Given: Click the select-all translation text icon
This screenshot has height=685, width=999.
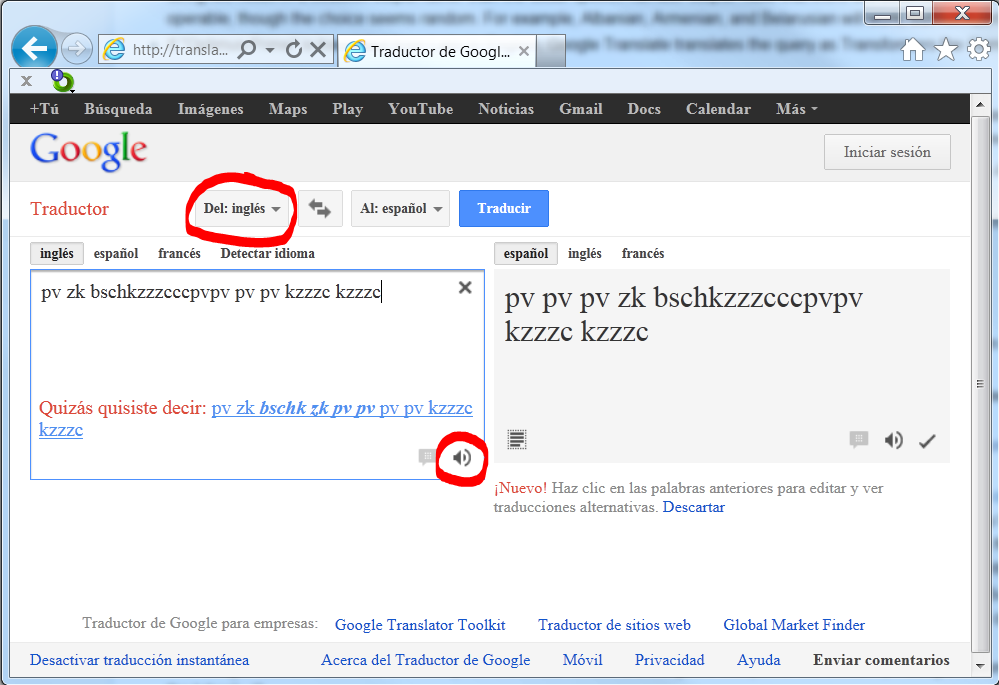Looking at the screenshot, I should pos(517,440).
